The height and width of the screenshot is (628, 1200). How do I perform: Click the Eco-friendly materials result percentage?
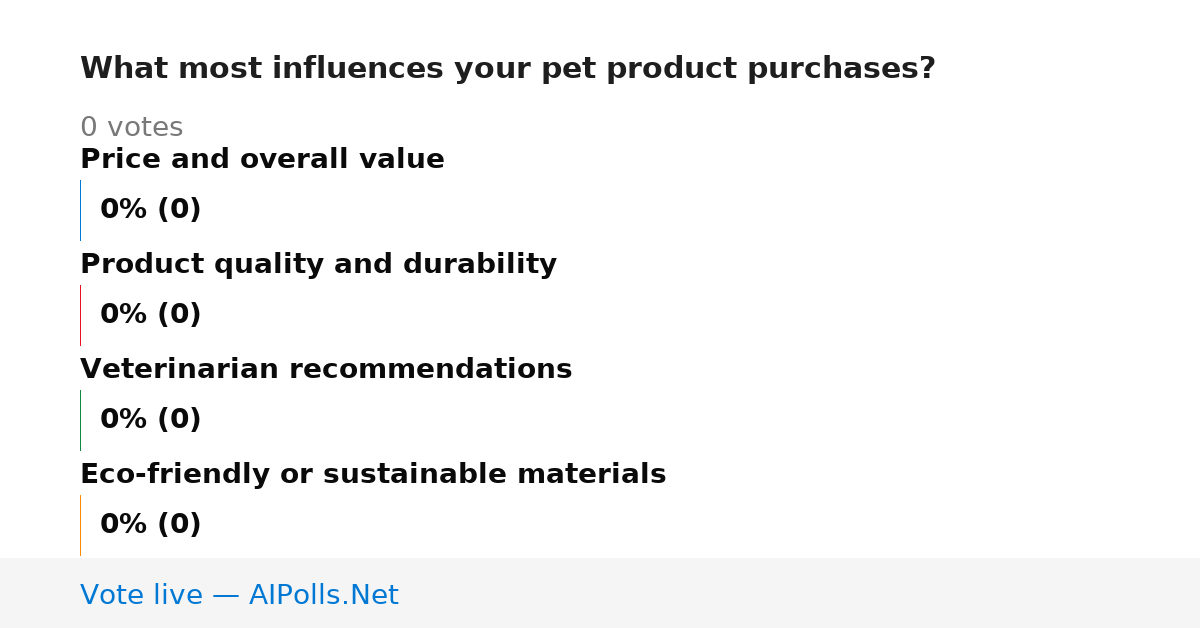click(150, 525)
